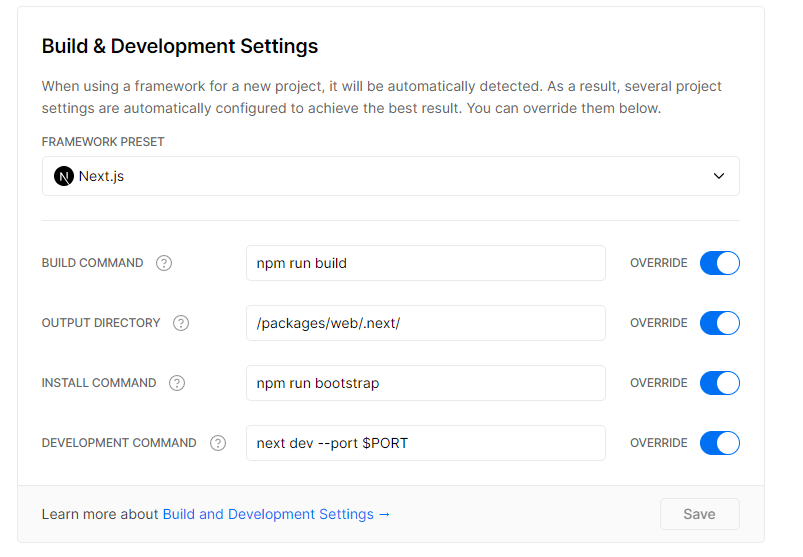
Task: Click the Install Command help icon
Action: pos(177,383)
